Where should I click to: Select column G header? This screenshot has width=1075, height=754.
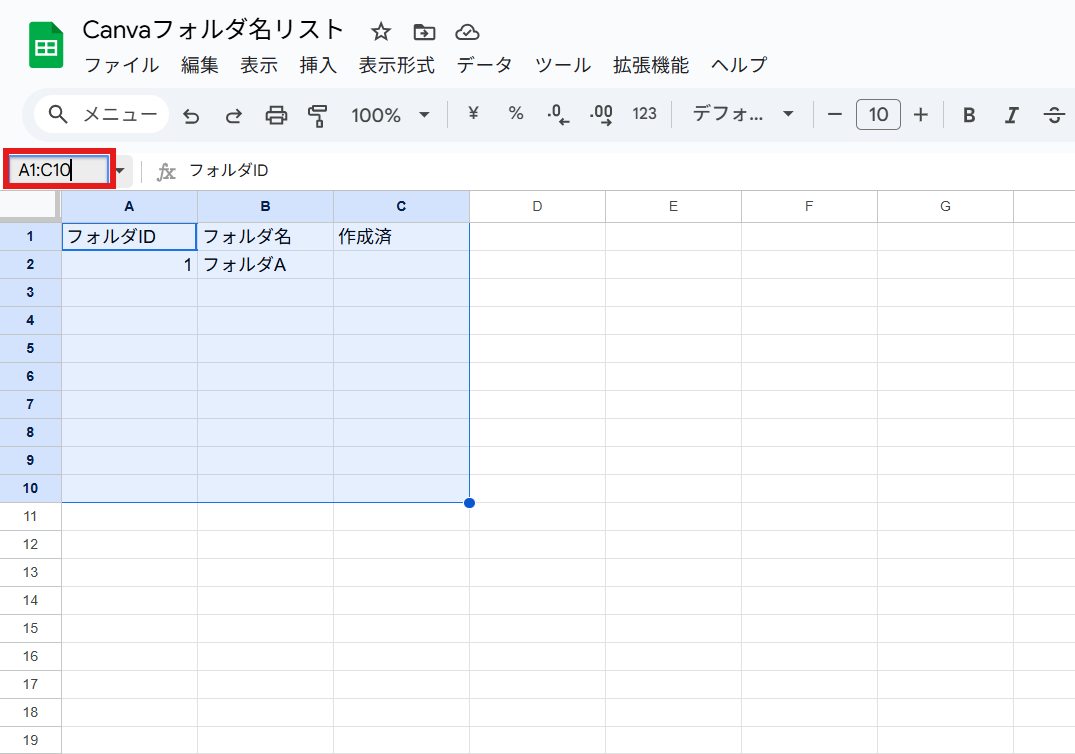[945, 206]
